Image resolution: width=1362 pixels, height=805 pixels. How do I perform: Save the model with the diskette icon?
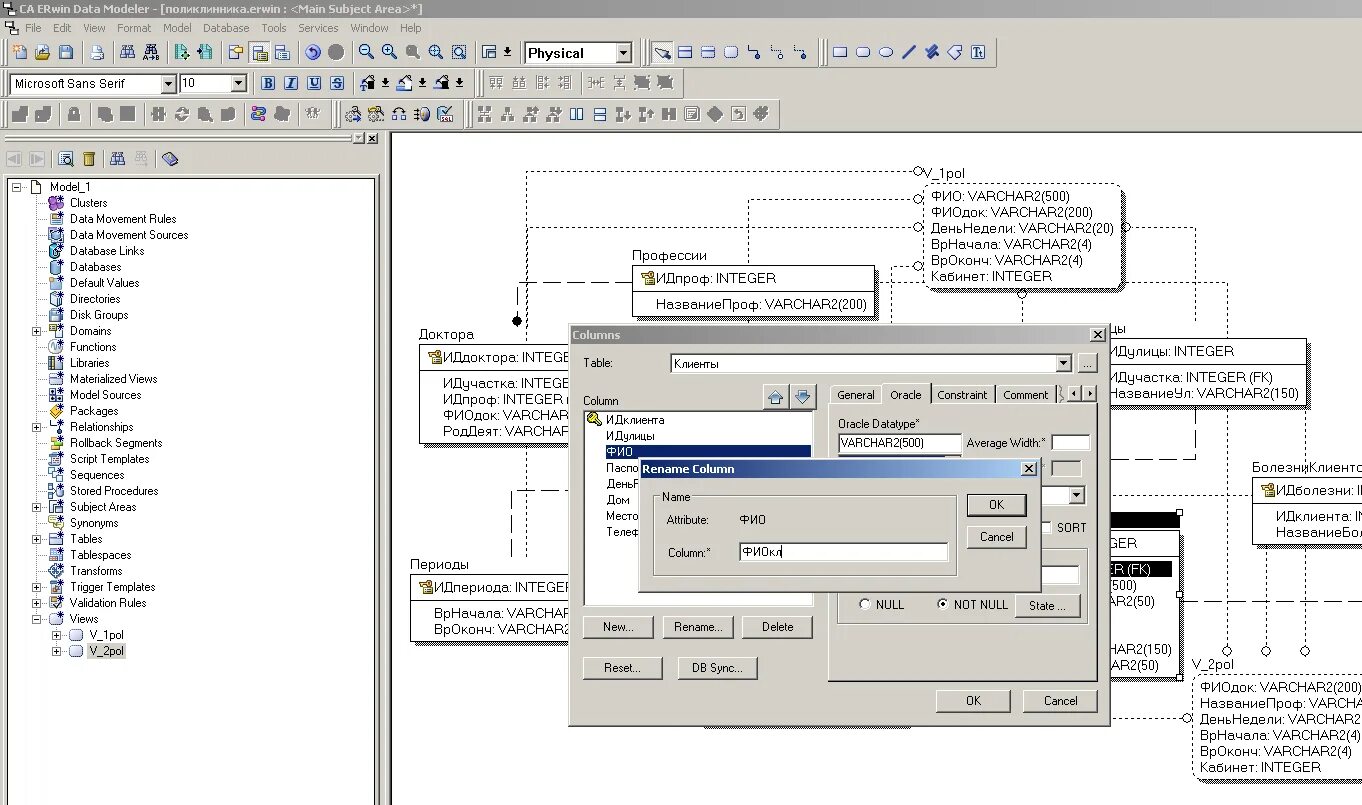click(x=66, y=52)
